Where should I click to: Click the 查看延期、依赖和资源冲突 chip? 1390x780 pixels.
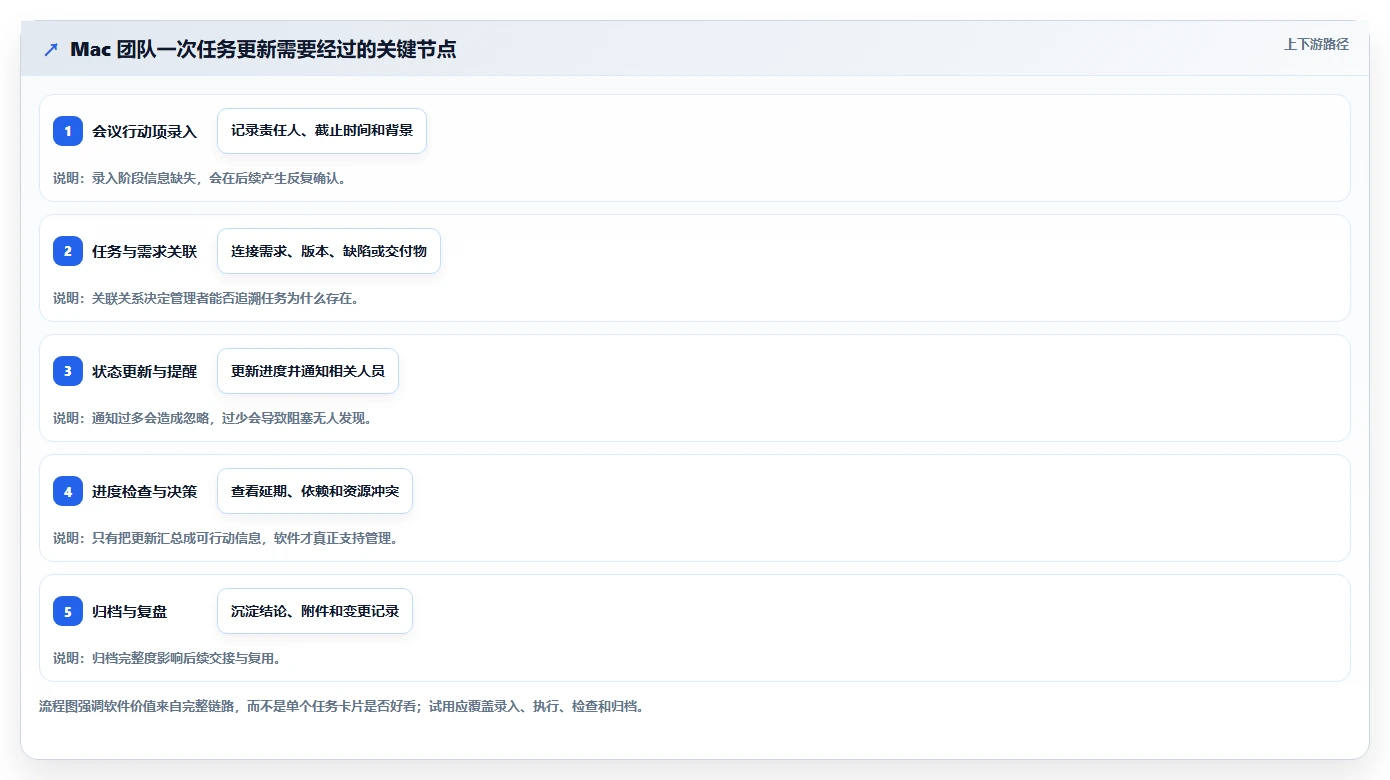pos(315,491)
